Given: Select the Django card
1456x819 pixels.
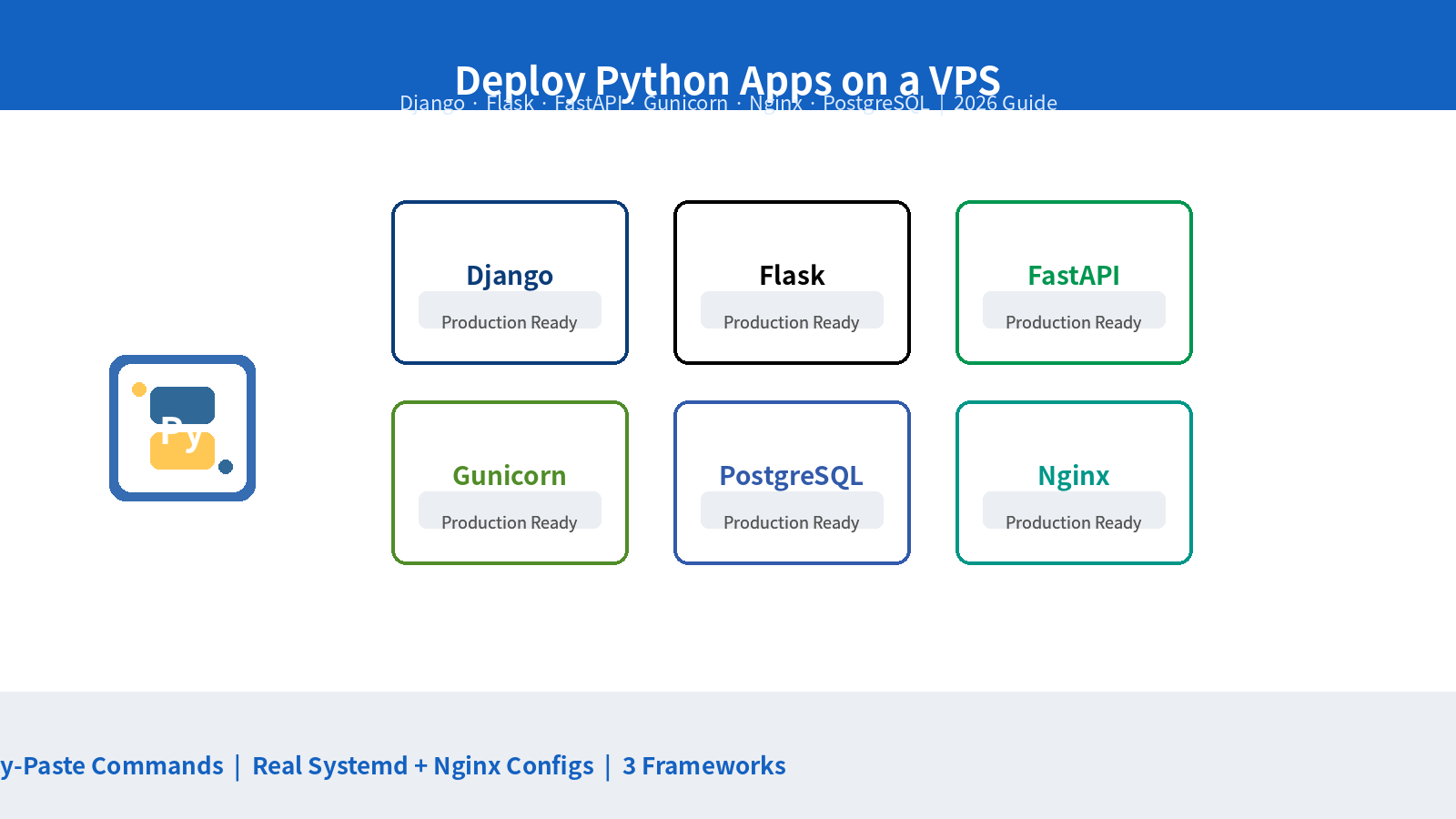Looking at the screenshot, I should coord(510,282).
